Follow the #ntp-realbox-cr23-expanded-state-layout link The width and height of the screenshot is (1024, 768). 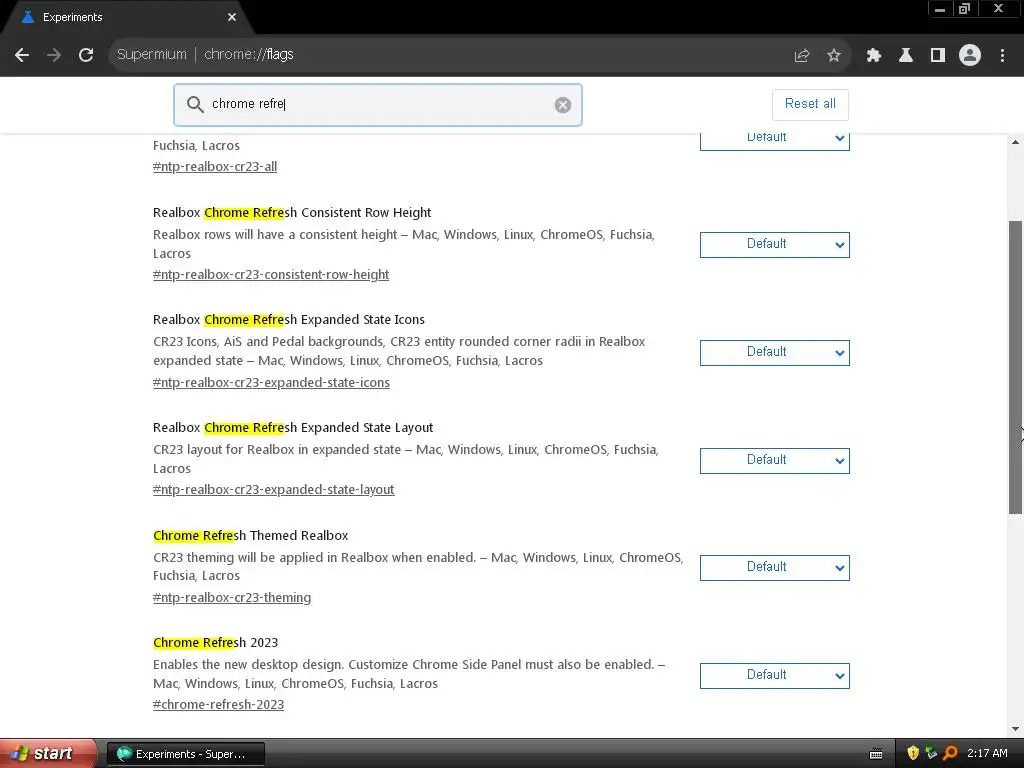click(274, 490)
